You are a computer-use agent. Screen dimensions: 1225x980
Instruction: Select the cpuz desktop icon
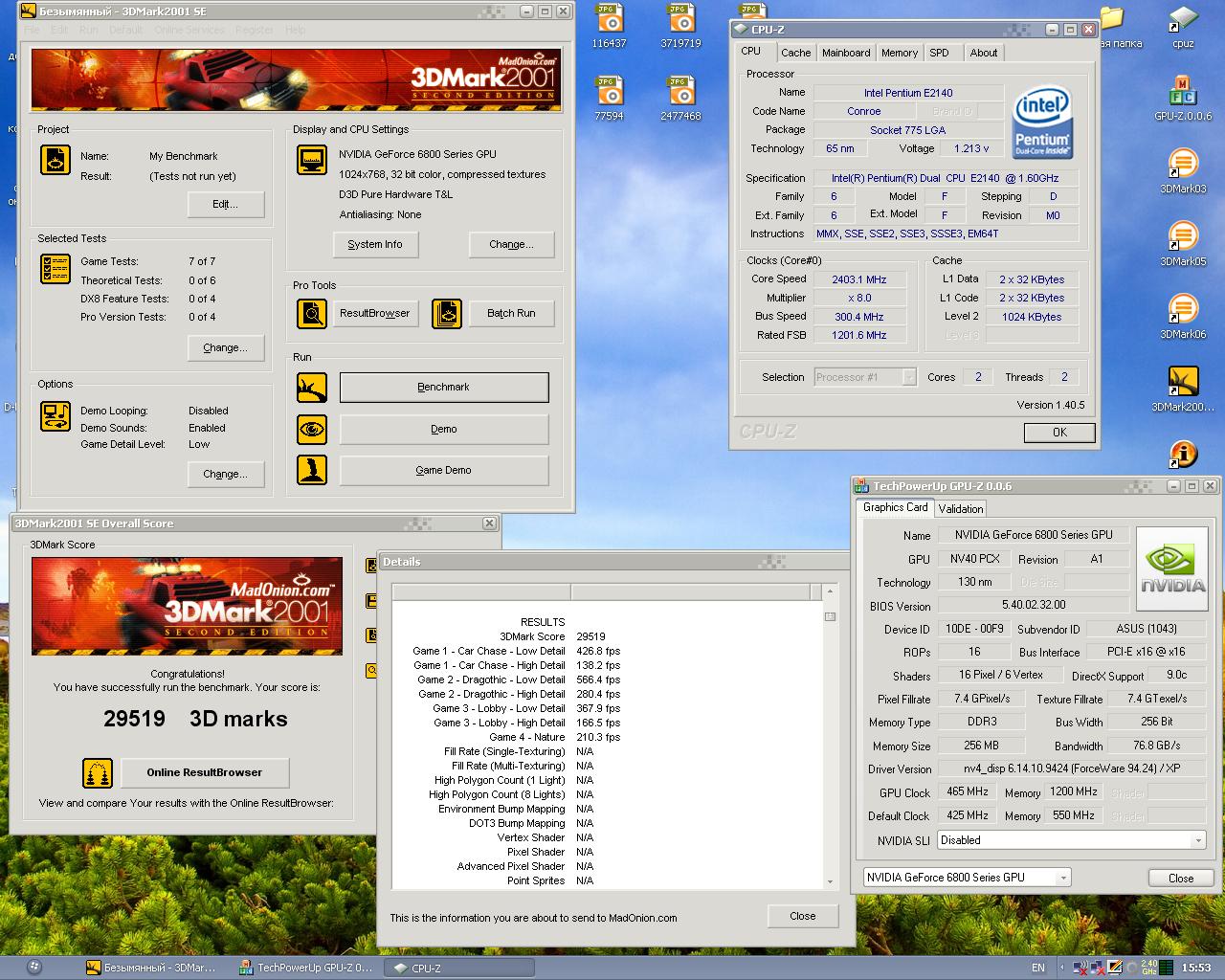1183,26
